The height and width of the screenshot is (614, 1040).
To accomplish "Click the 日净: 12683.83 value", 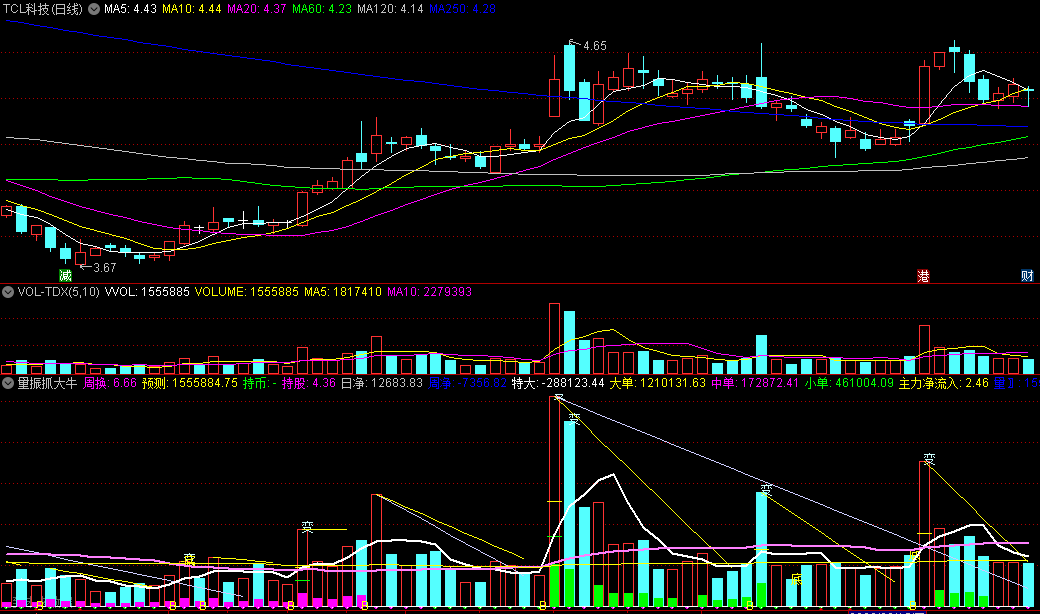I will 381,383.
